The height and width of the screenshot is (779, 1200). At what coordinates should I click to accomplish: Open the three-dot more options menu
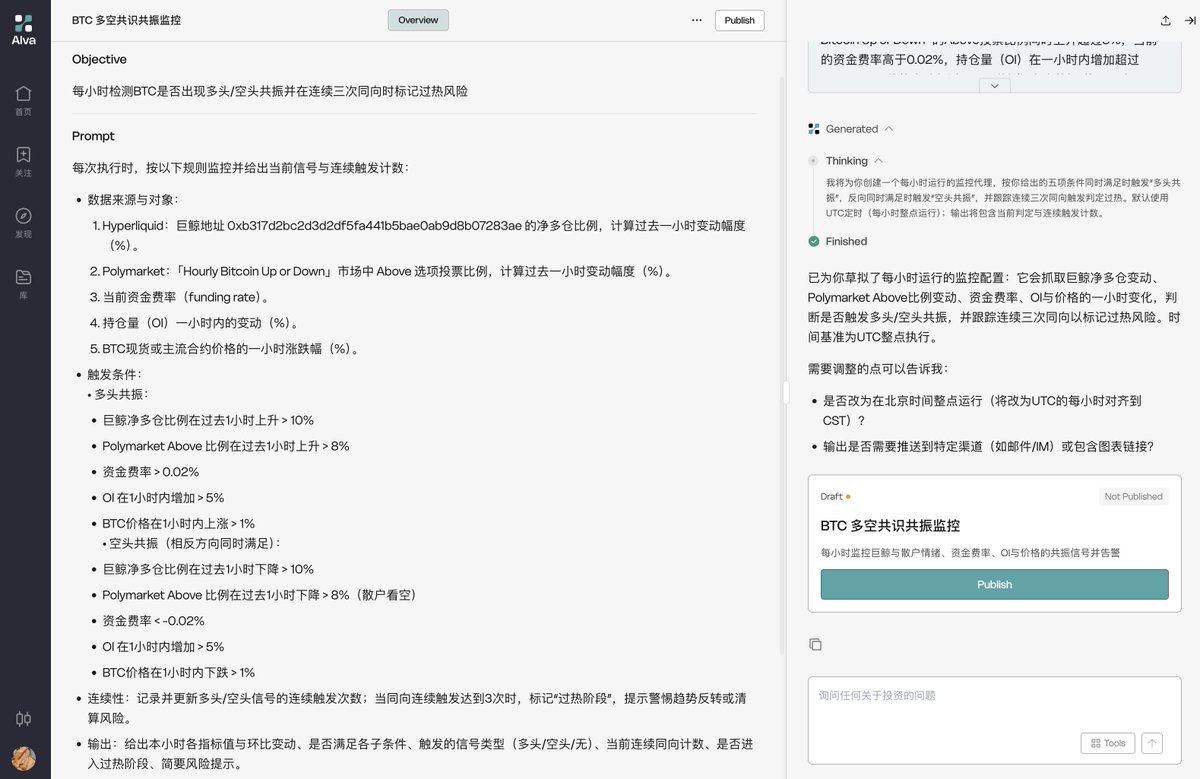click(696, 20)
